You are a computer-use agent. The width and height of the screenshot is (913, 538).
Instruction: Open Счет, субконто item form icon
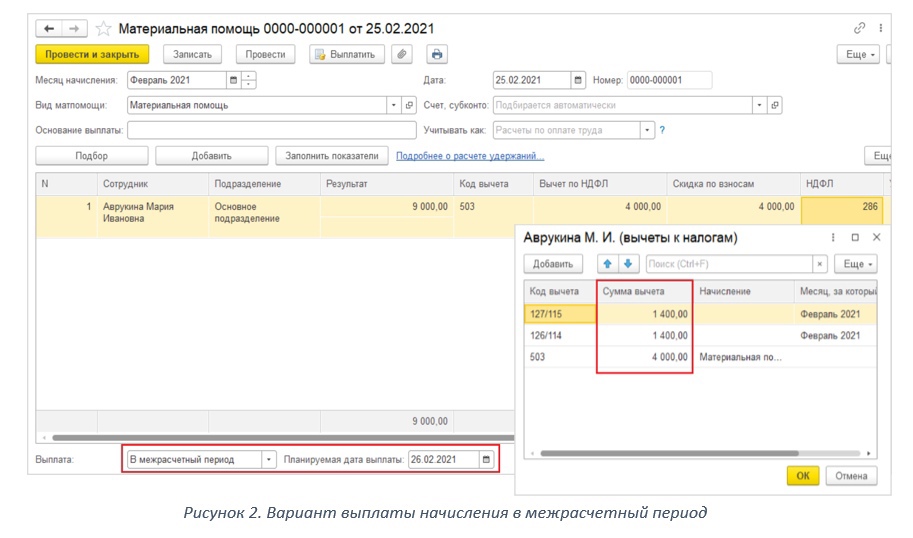774,105
